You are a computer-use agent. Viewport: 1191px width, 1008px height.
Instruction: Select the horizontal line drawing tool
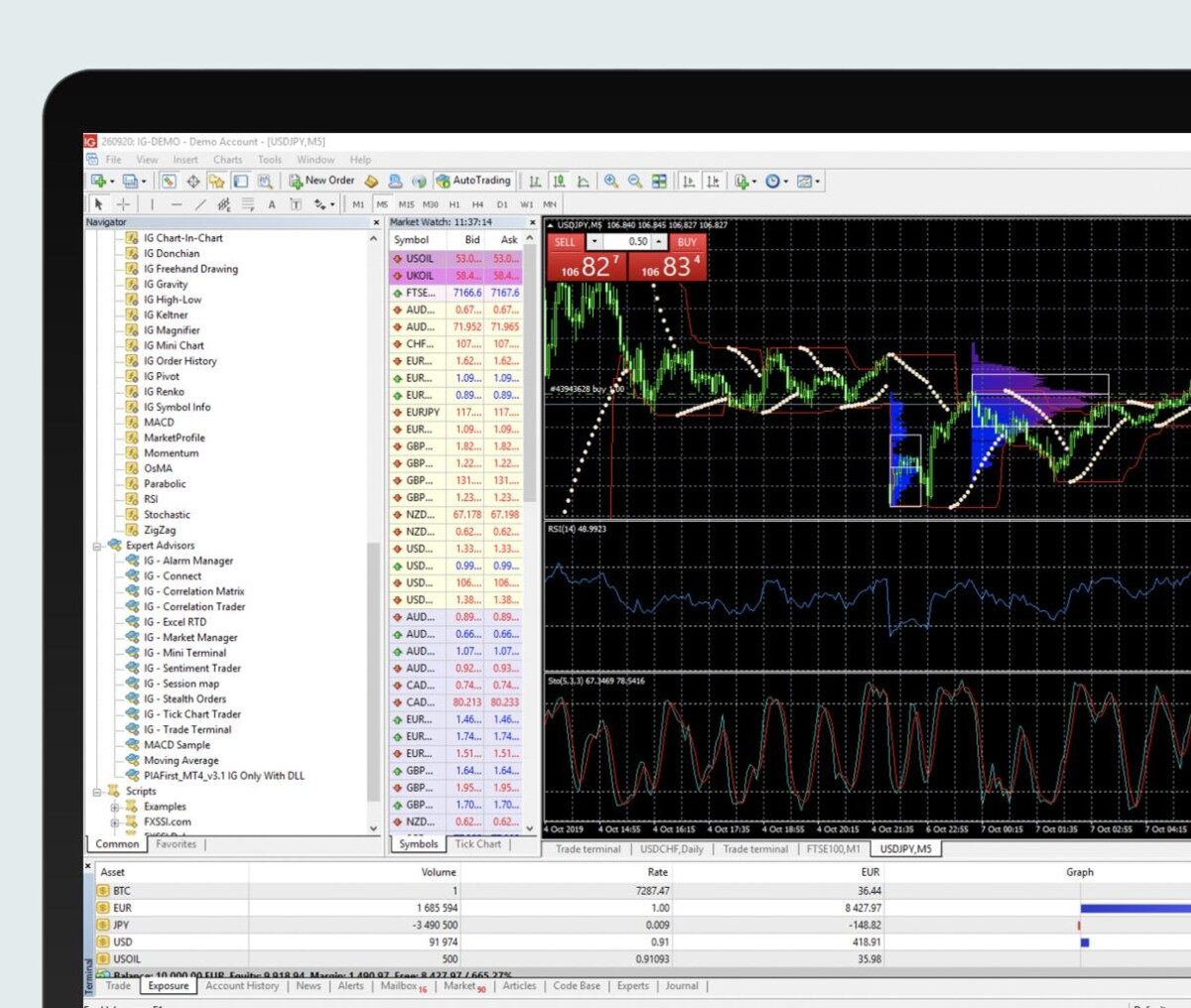tap(177, 204)
